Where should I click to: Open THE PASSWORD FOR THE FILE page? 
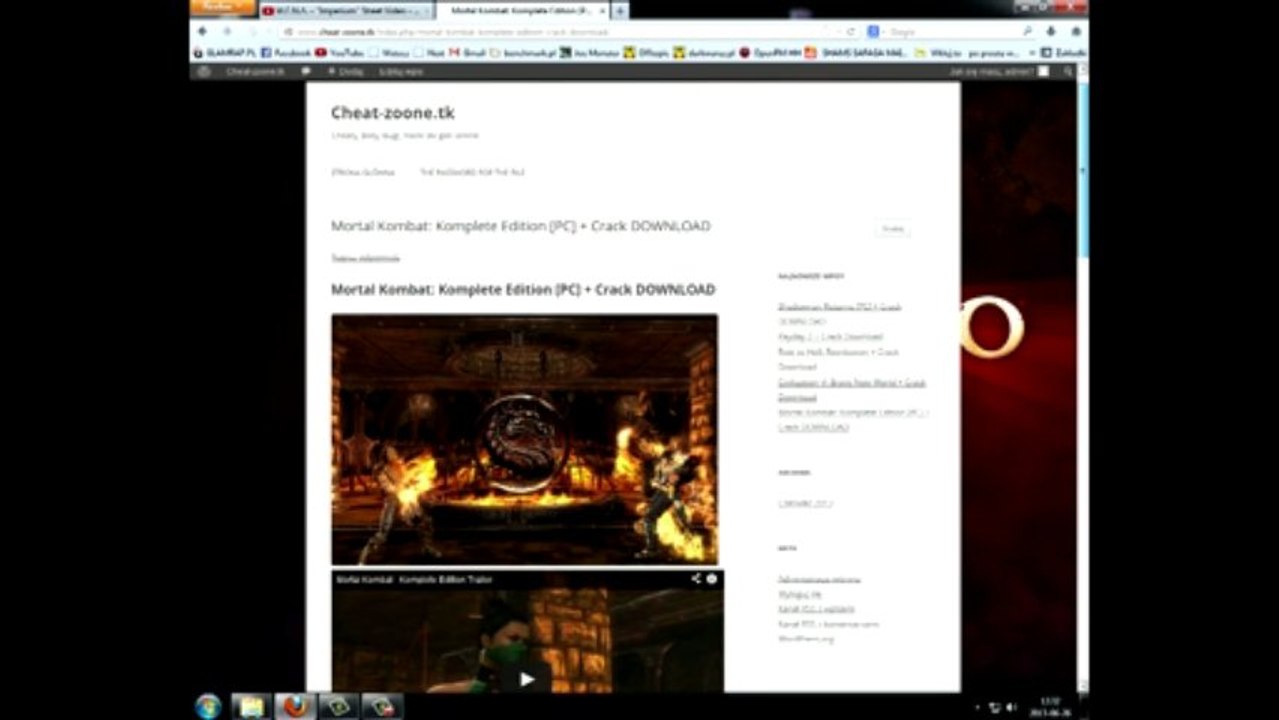[471, 172]
